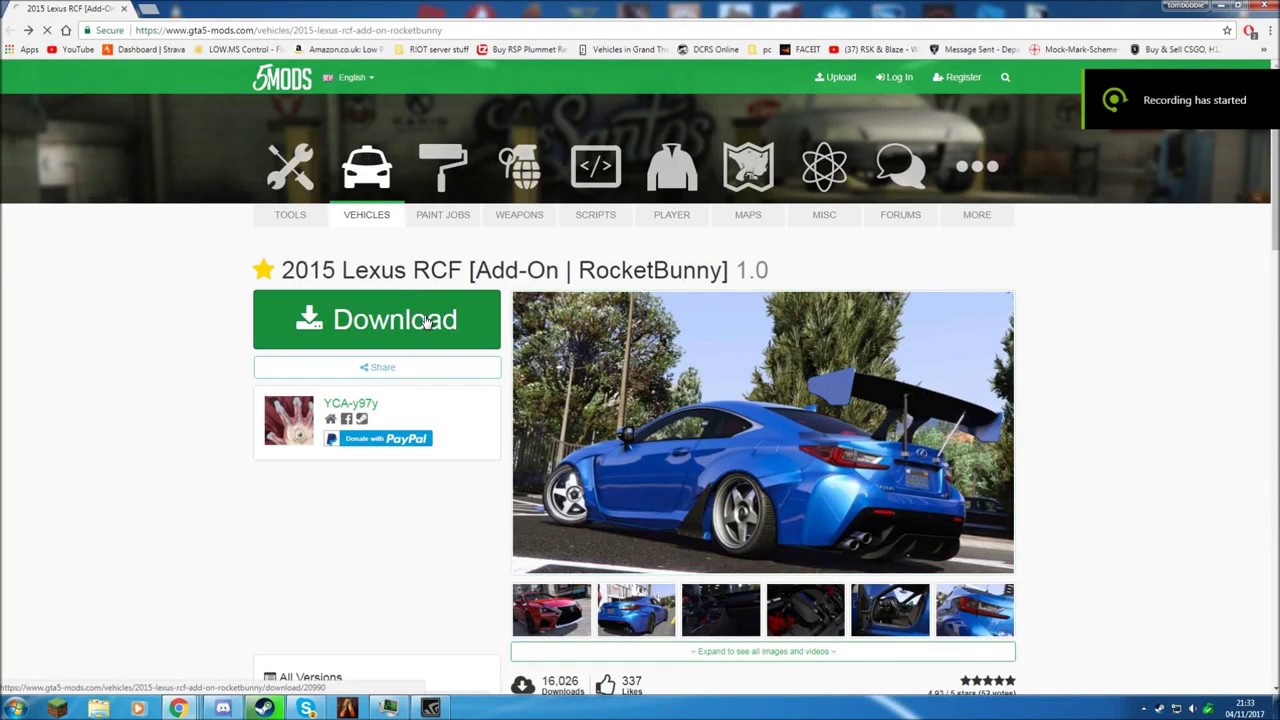Open the More three-dots icon
This screenshot has width=1280, height=720.
pyautogui.click(x=977, y=166)
